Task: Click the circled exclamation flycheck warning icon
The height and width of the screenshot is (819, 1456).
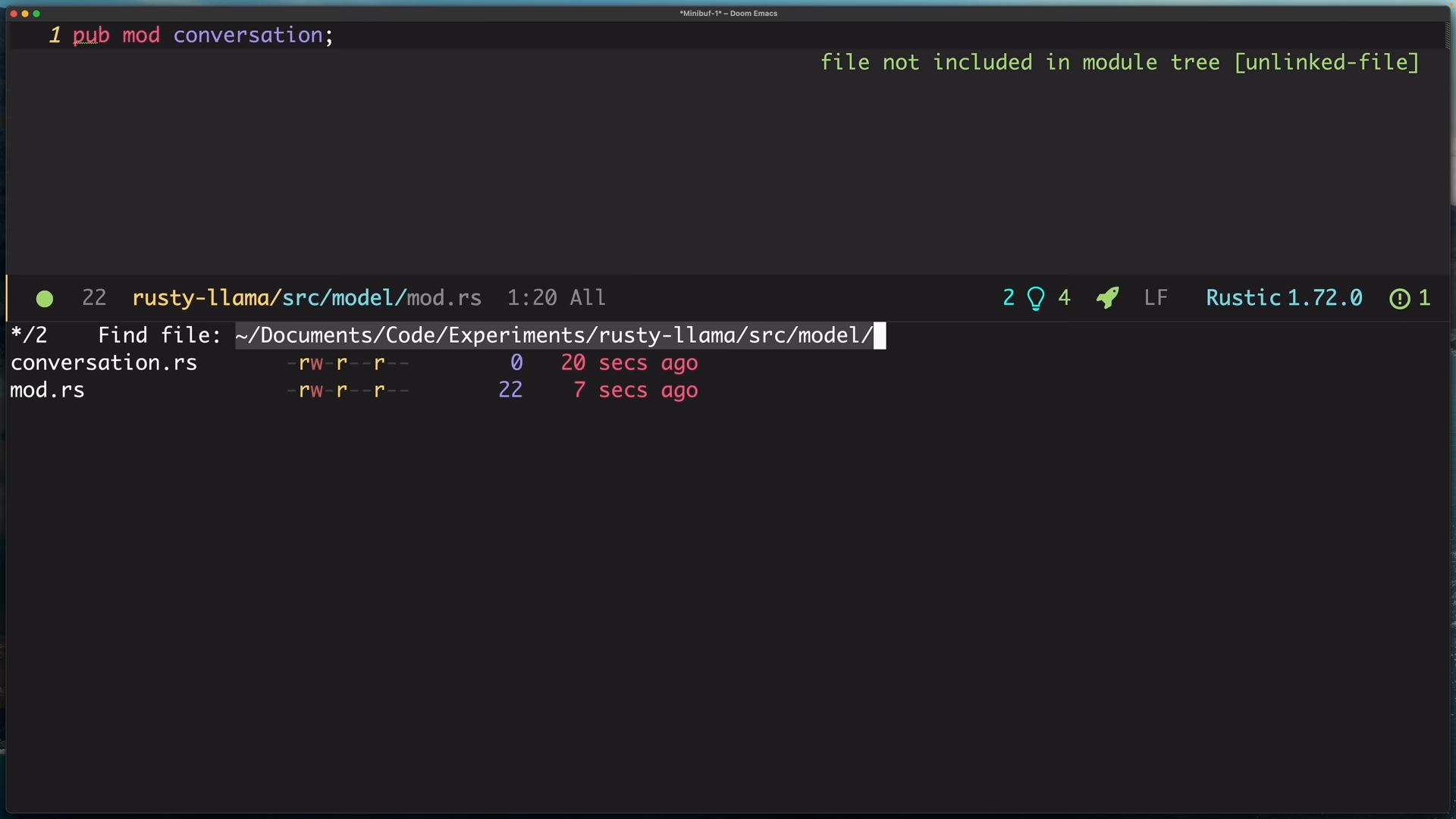Action: 1399,299
